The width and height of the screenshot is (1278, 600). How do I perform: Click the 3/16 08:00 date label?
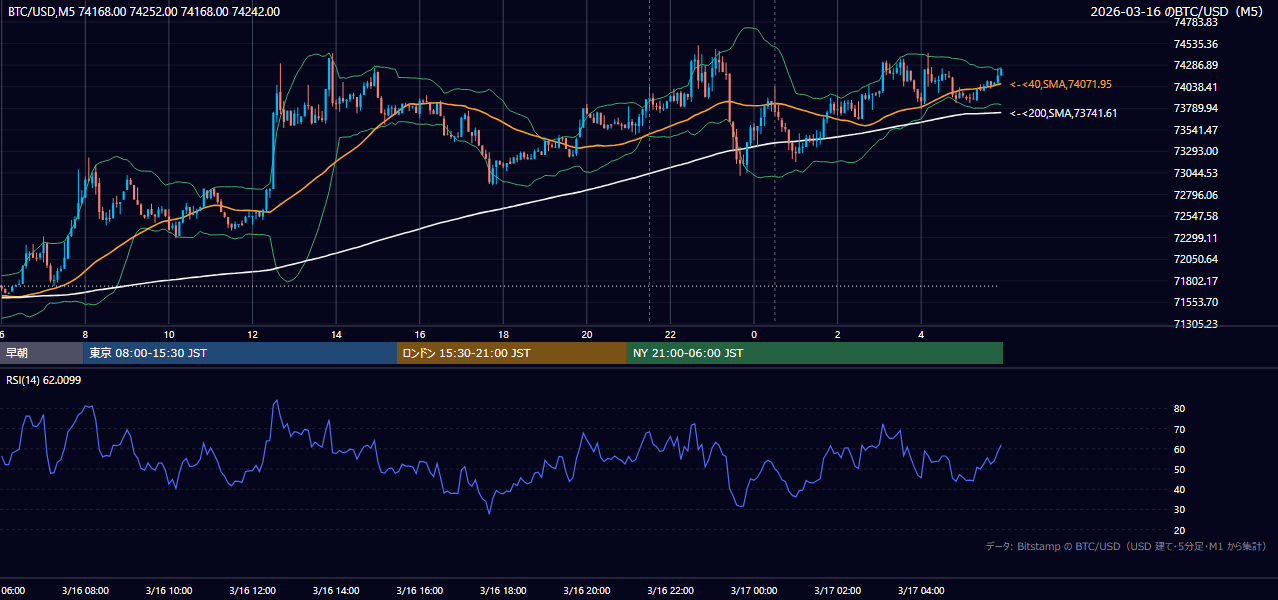point(85,590)
